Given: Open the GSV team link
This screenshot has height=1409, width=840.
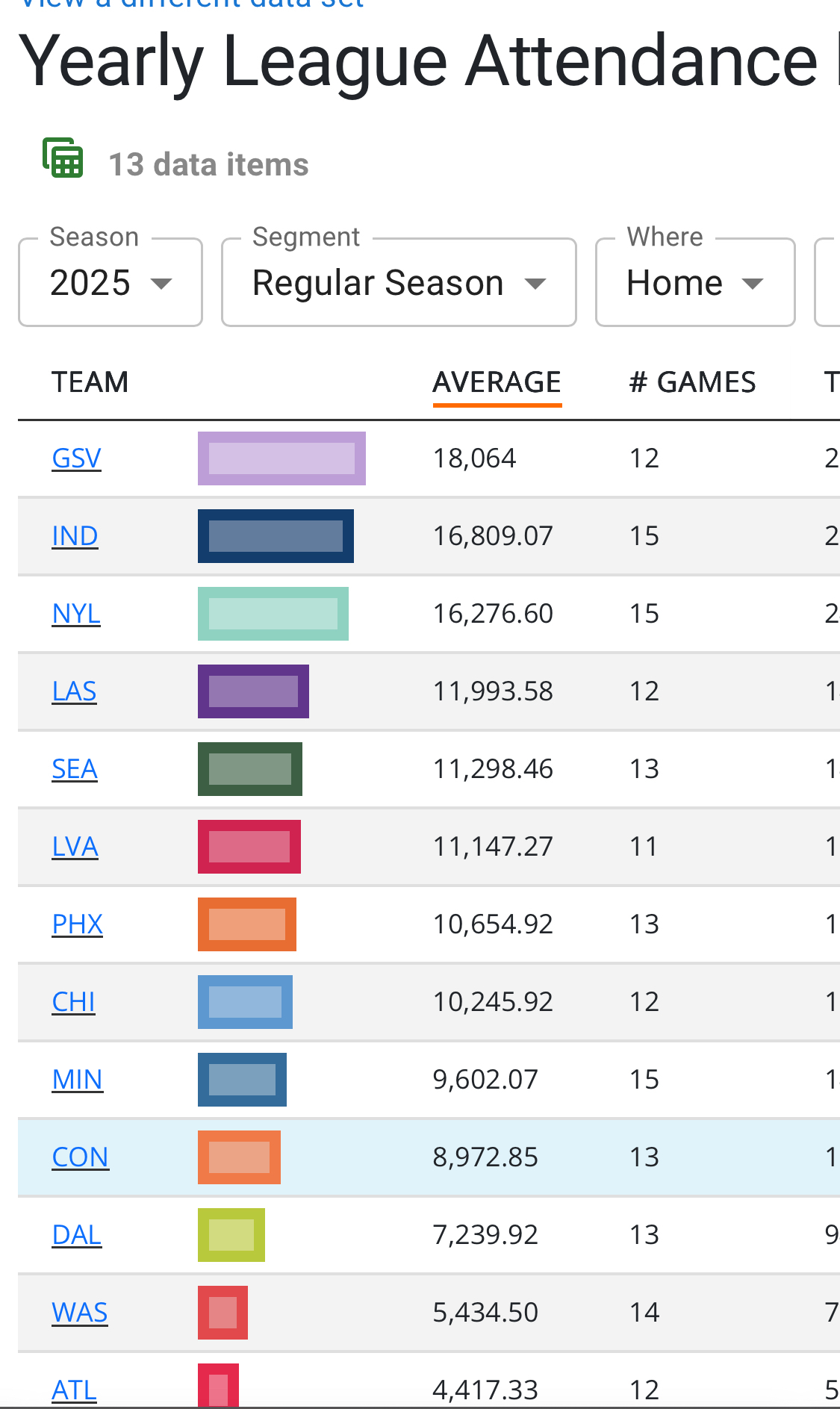Looking at the screenshot, I should [x=76, y=458].
